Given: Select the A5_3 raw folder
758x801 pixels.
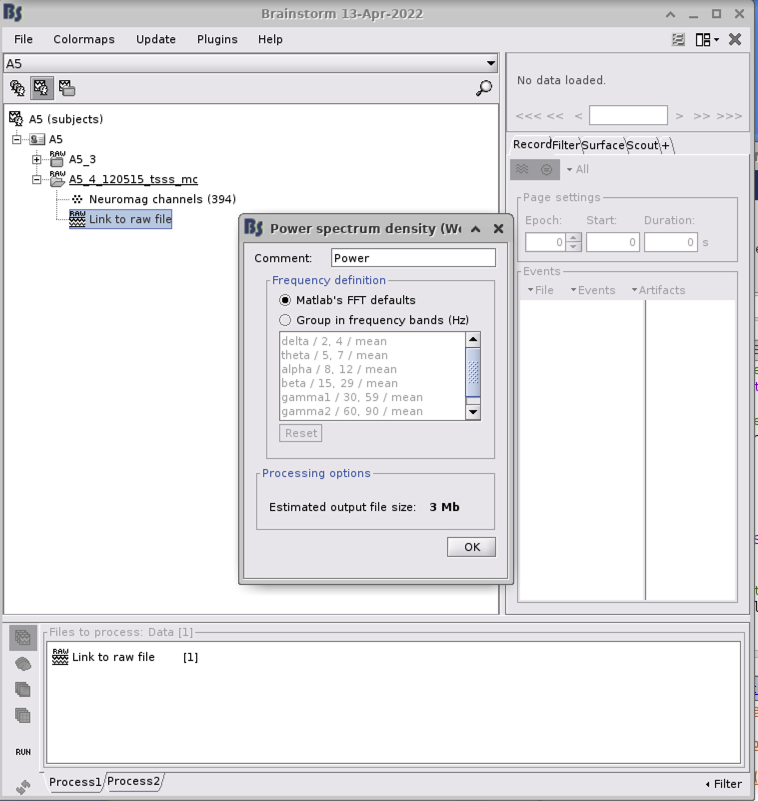Looking at the screenshot, I should (x=82, y=159).
